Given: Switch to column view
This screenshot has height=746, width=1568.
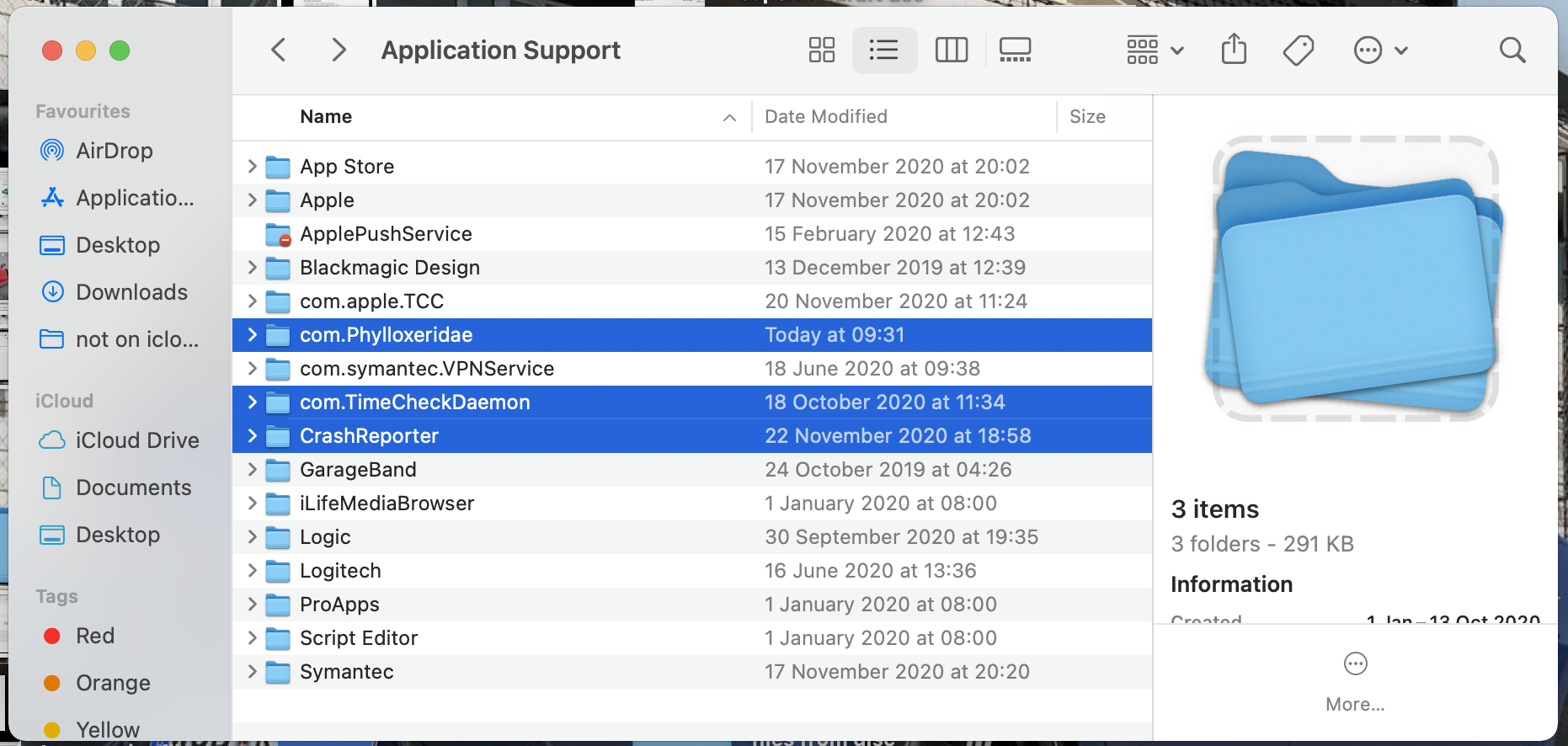Looking at the screenshot, I should (952, 51).
